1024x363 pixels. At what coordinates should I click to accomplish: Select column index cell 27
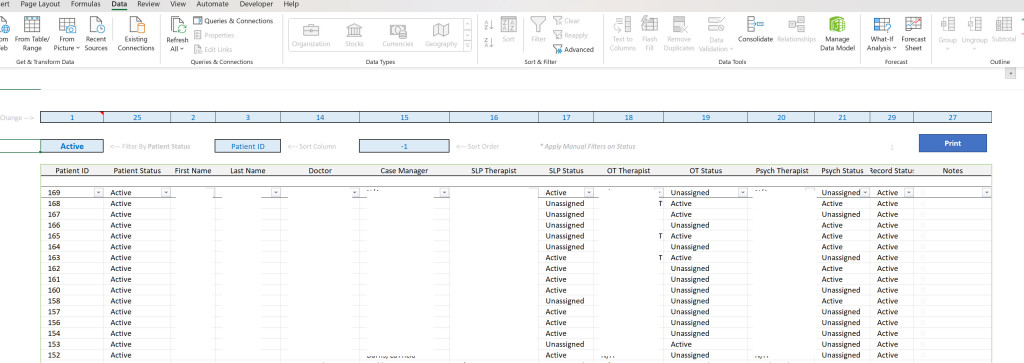coord(952,118)
